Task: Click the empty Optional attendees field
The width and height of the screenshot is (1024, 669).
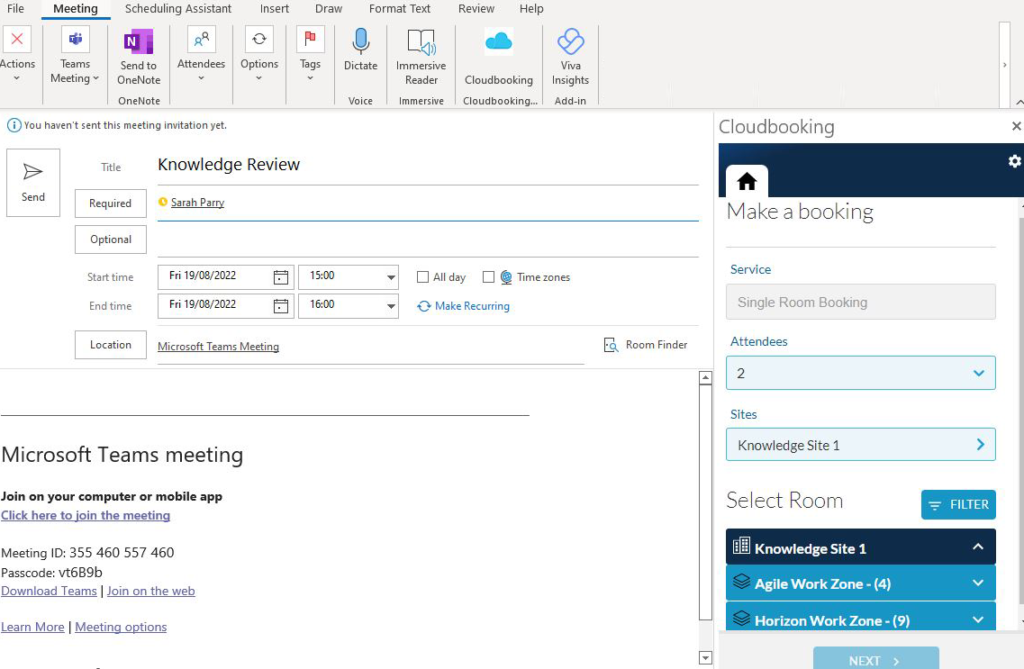Action: click(428, 239)
